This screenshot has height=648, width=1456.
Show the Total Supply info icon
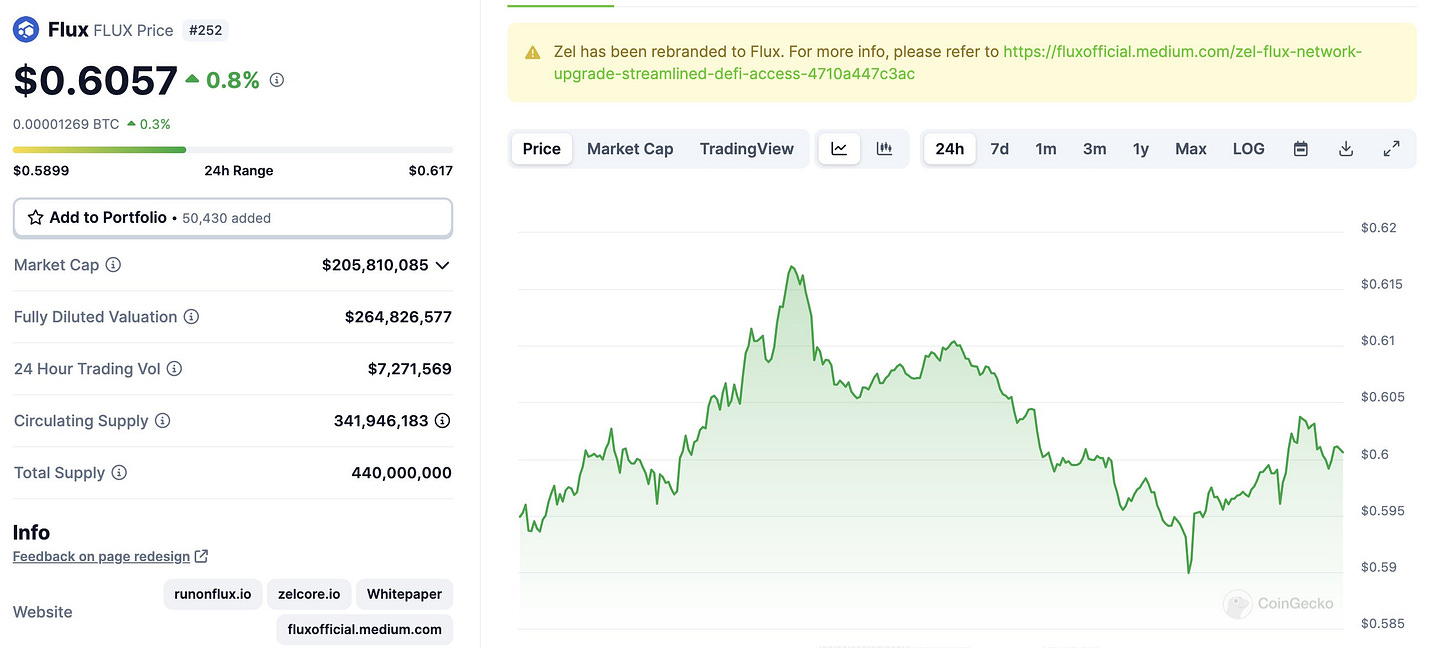click(119, 473)
